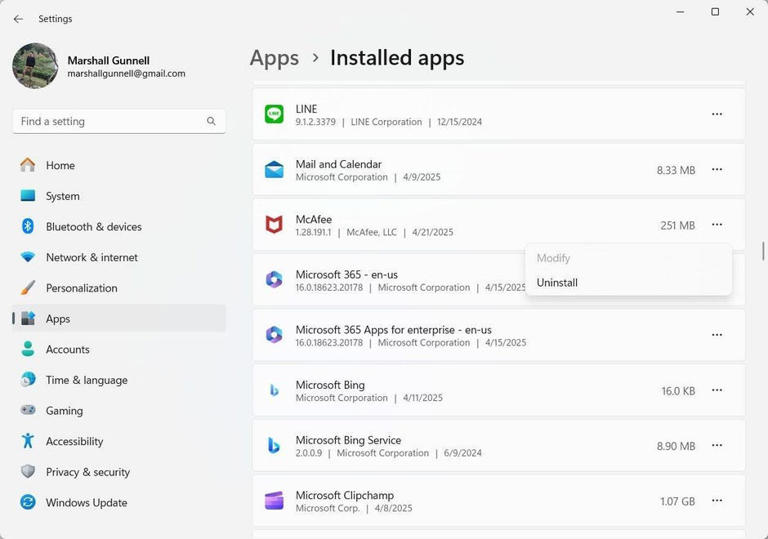This screenshot has height=539, width=768.
Task: Click the Find a setting search box
Action: (110, 121)
